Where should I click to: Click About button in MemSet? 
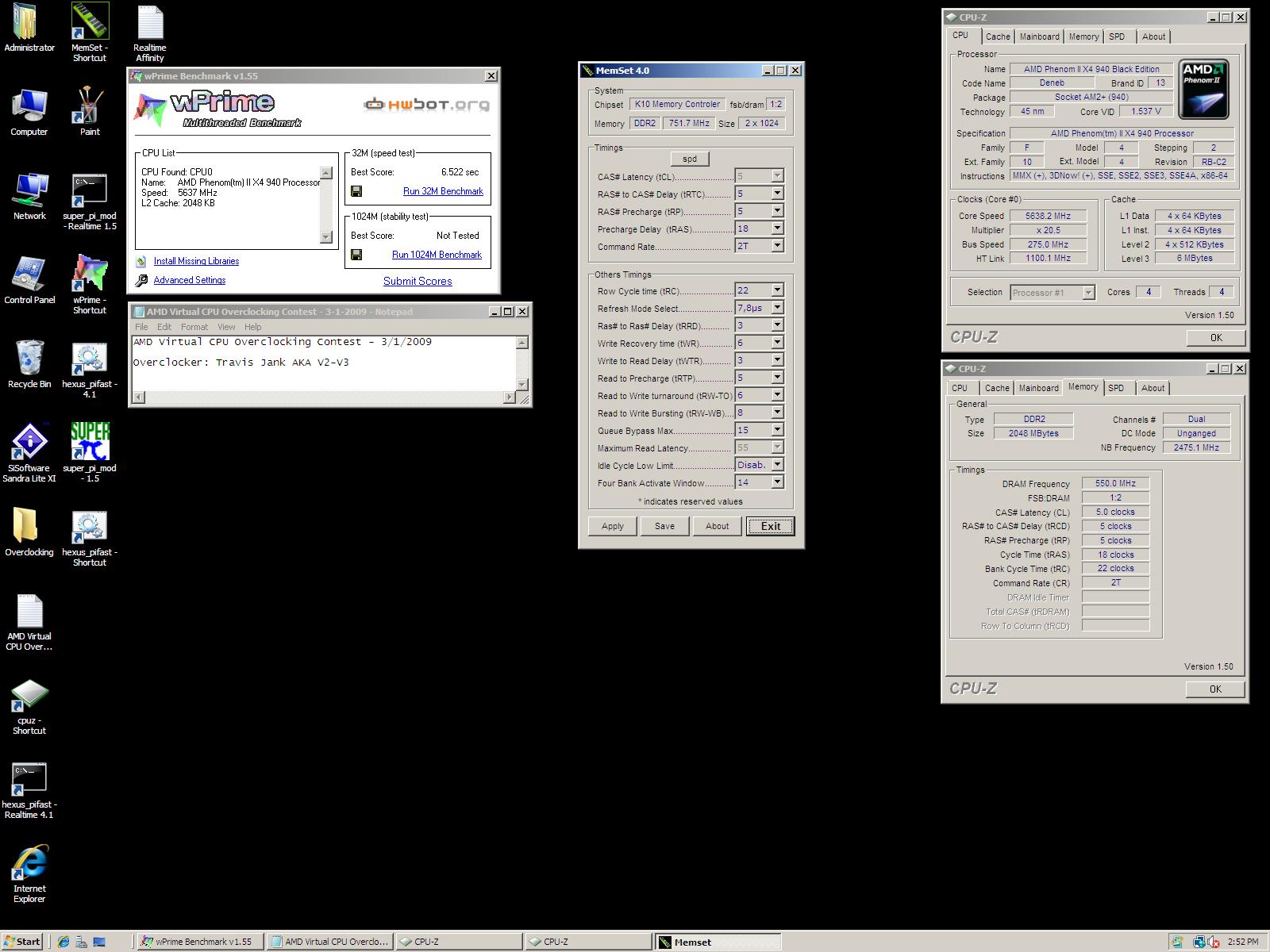tap(717, 526)
